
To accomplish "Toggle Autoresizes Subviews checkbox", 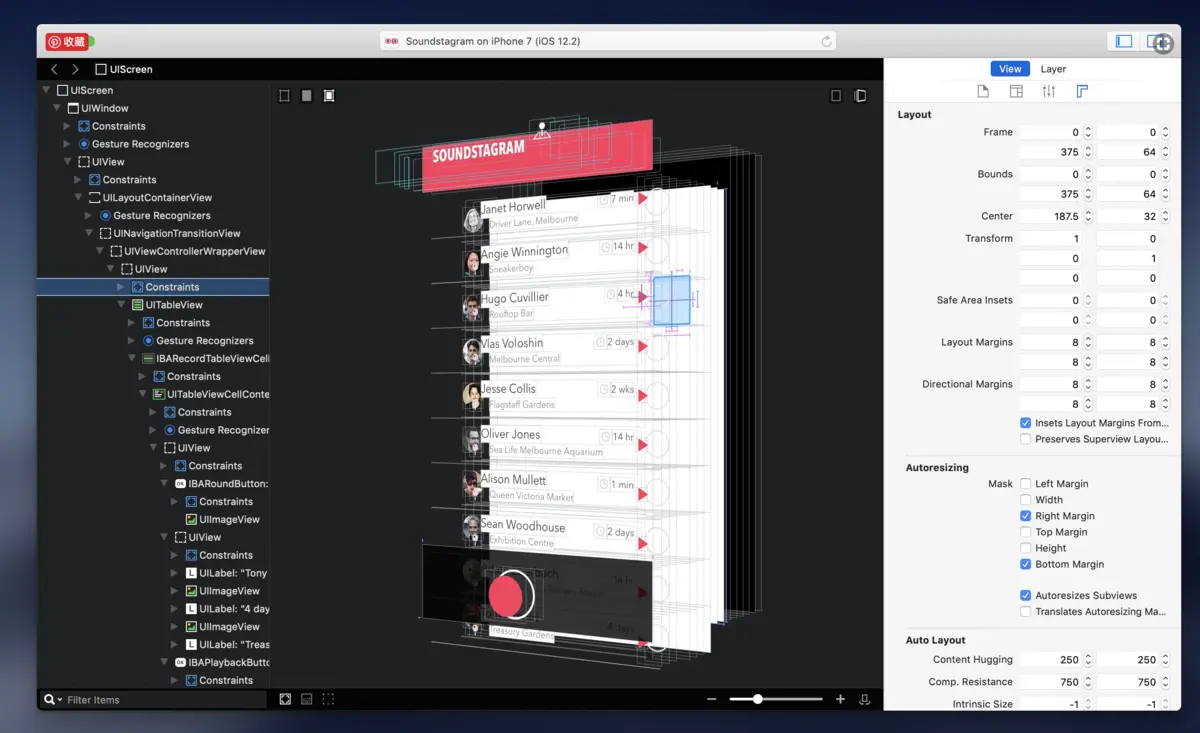I will [1025, 595].
